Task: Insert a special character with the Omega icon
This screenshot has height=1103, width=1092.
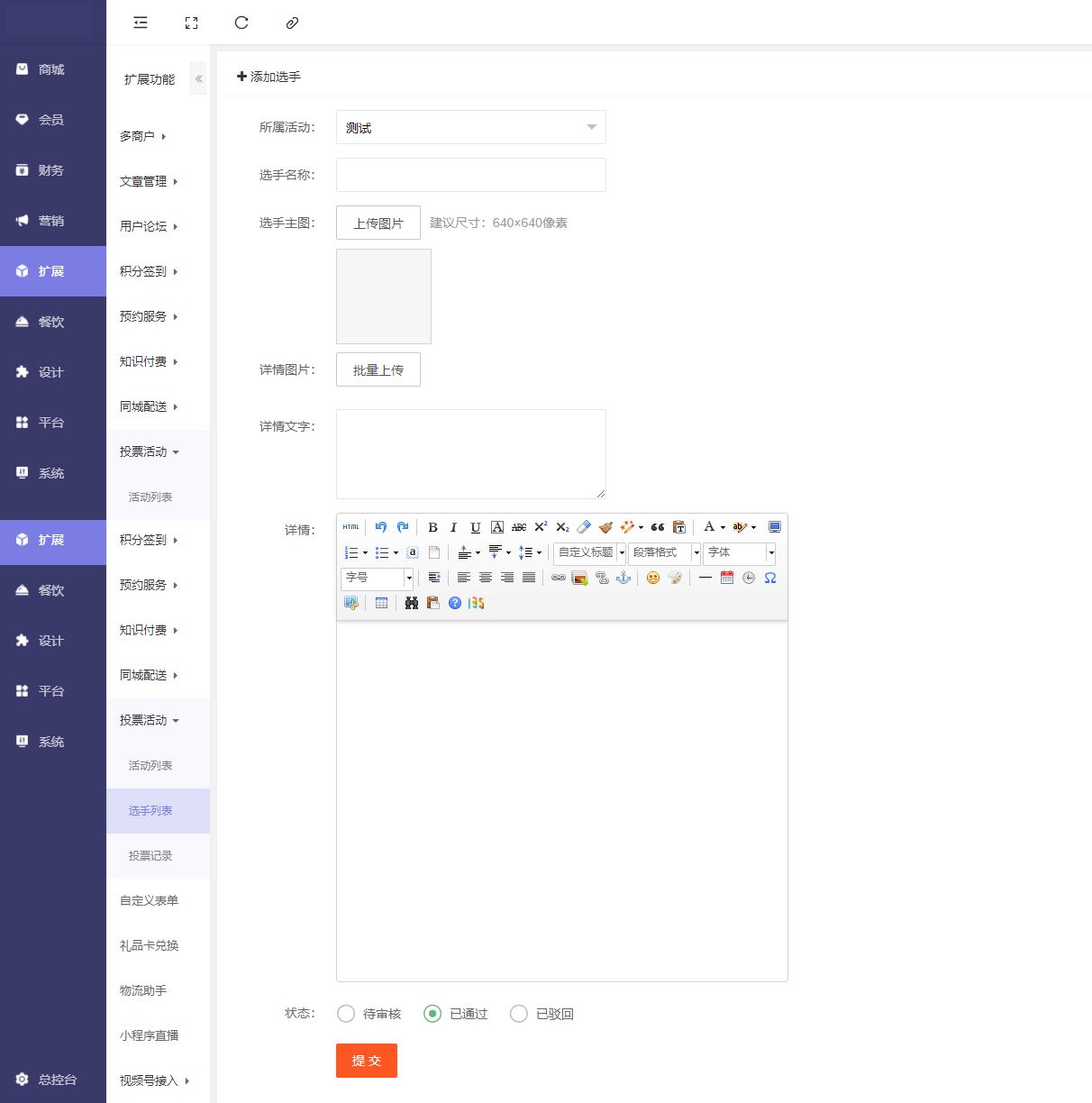Action: (770, 578)
